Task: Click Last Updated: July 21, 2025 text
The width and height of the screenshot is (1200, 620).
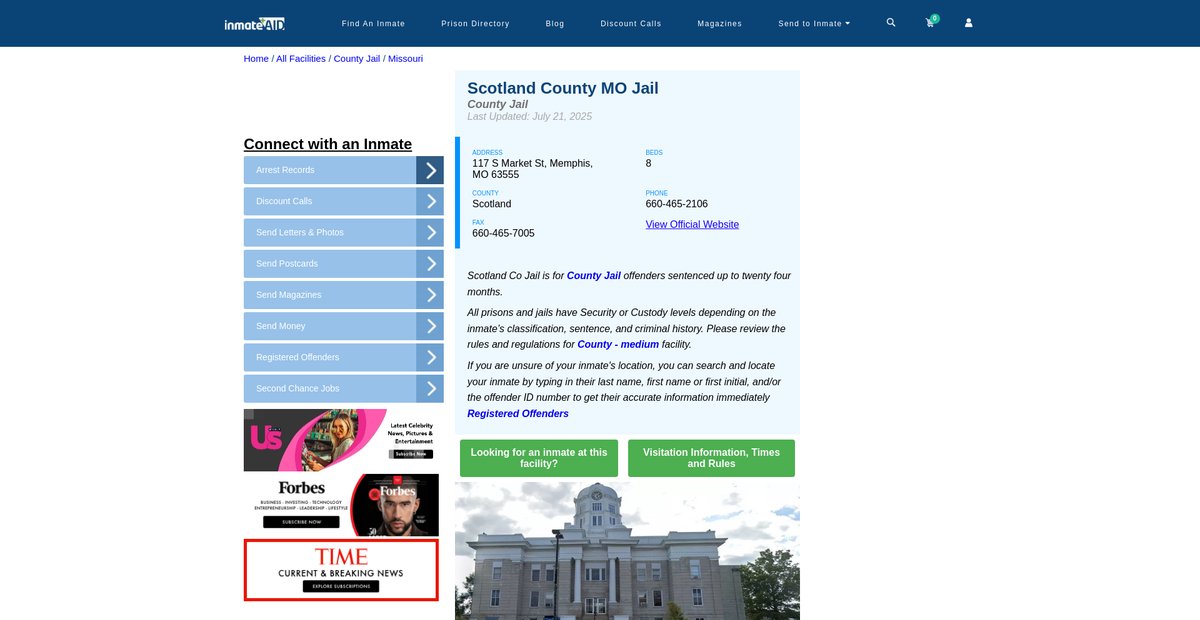Action: 530,117
